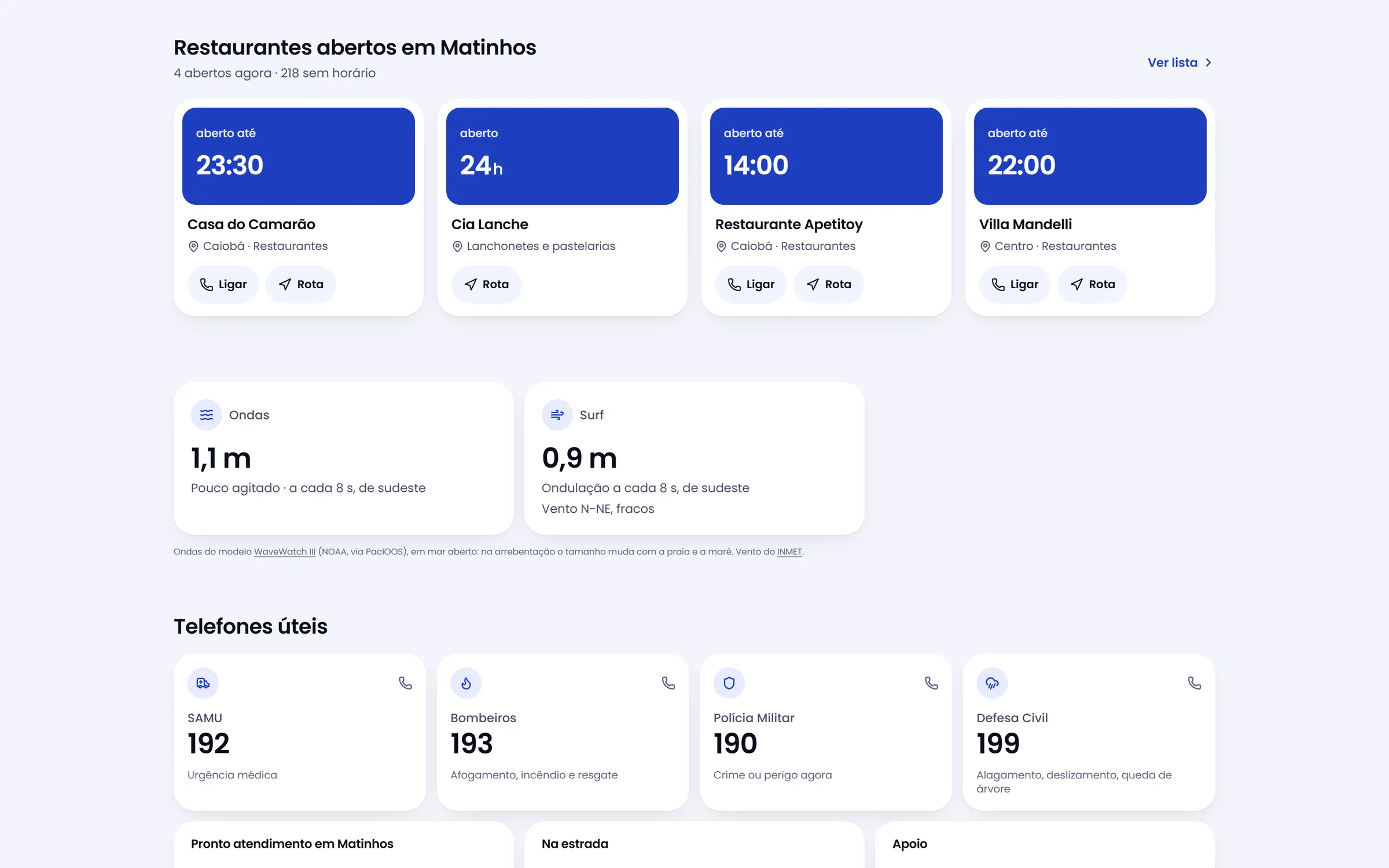Click the 190 Polícia Militar number
The width and height of the screenshot is (1389, 868).
tap(735, 744)
